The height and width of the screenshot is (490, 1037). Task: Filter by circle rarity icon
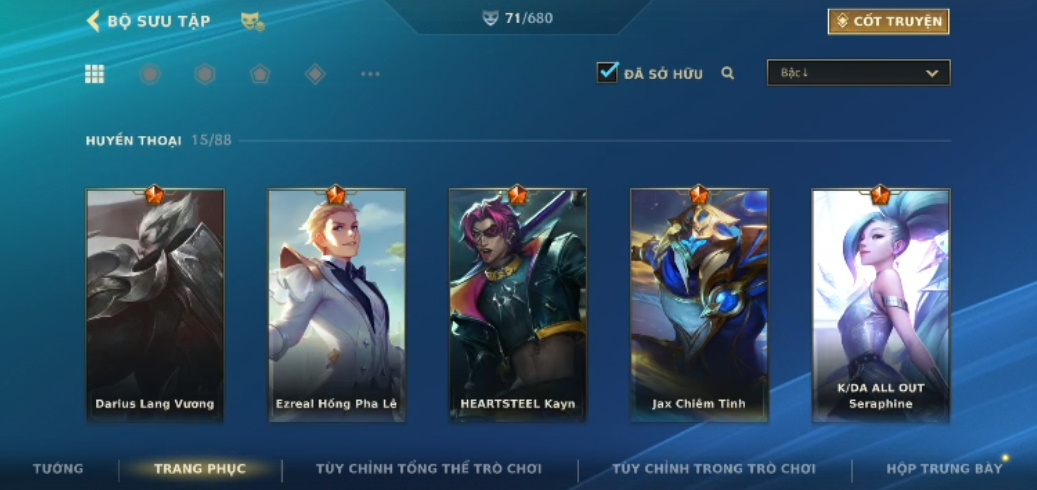pyautogui.click(x=150, y=74)
